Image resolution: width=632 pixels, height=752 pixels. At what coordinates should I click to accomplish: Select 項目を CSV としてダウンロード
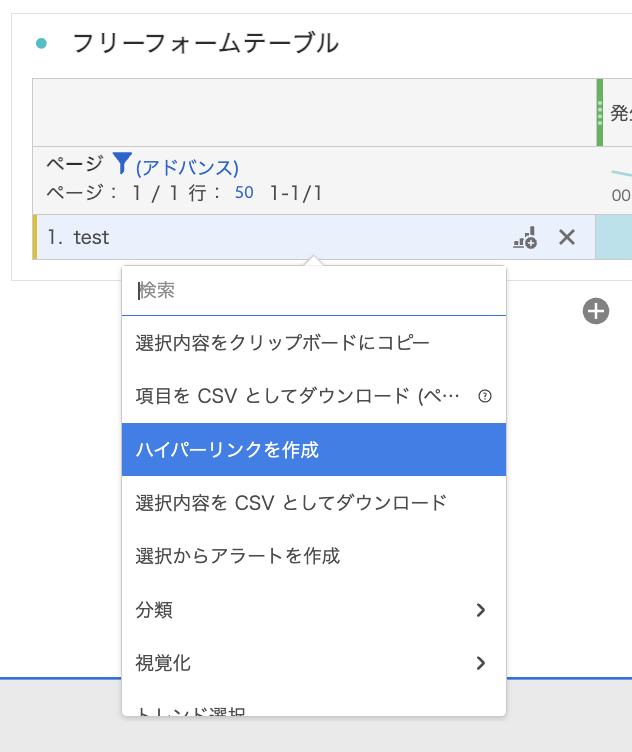pyautogui.click(x=314, y=396)
